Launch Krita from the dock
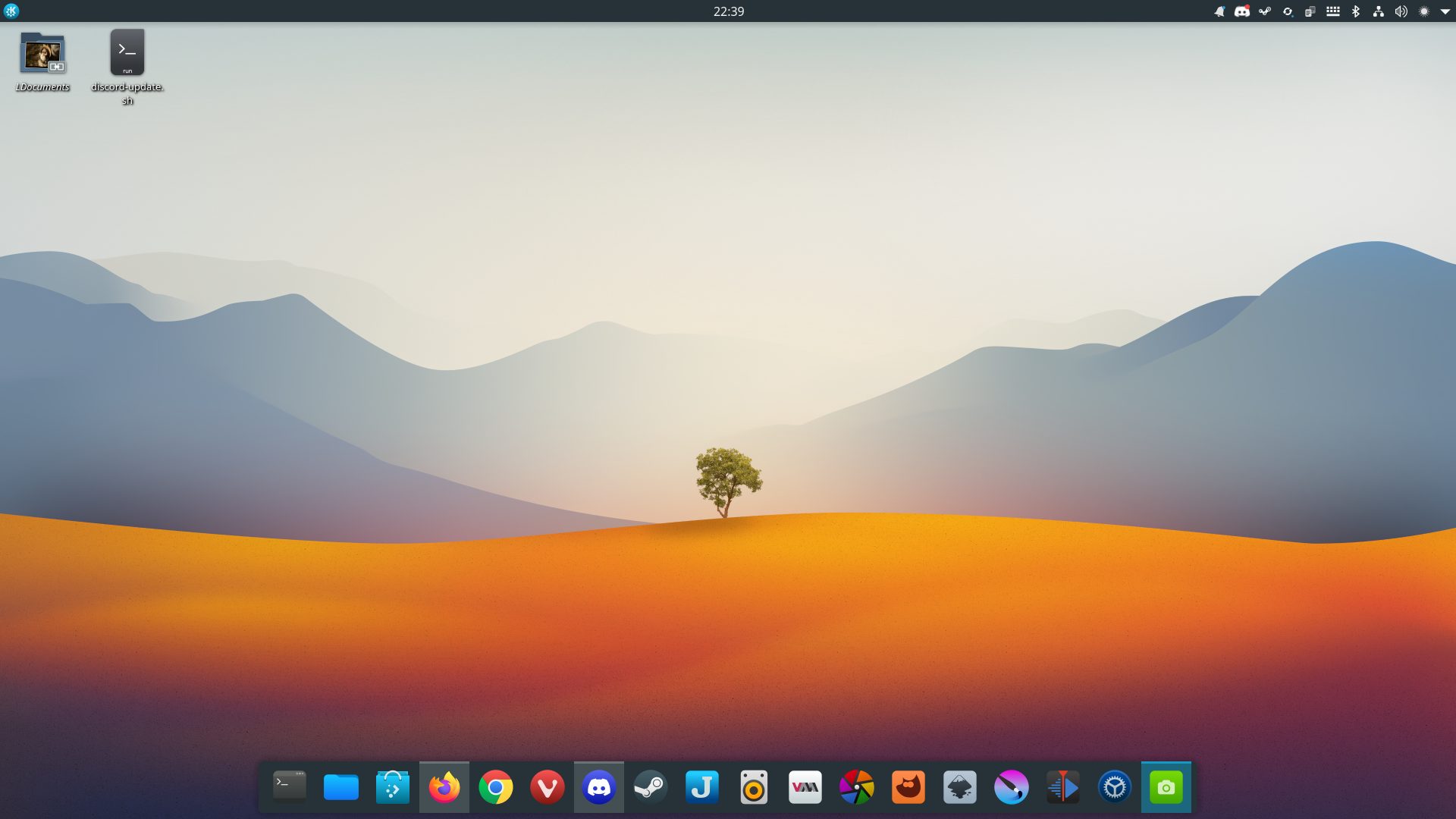1456x819 pixels. coord(1012,787)
